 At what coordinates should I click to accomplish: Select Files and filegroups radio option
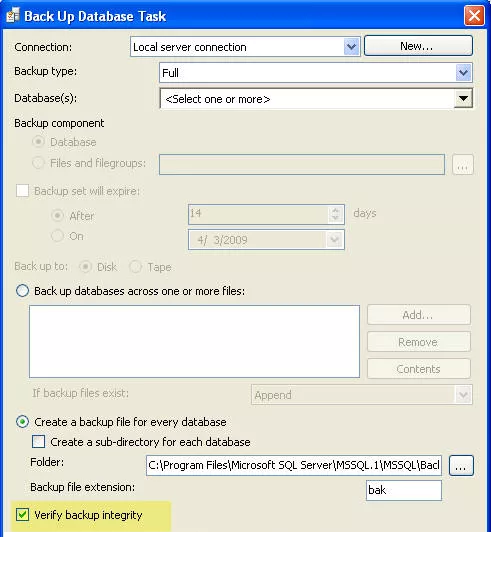[x=38, y=163]
